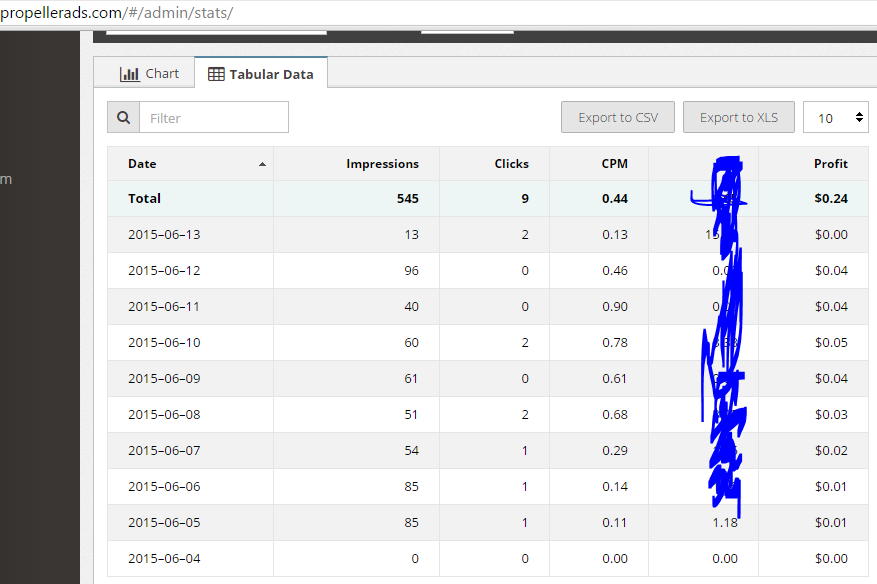
Task: Select the 2015-06-04 date cell
Action: tap(164, 559)
